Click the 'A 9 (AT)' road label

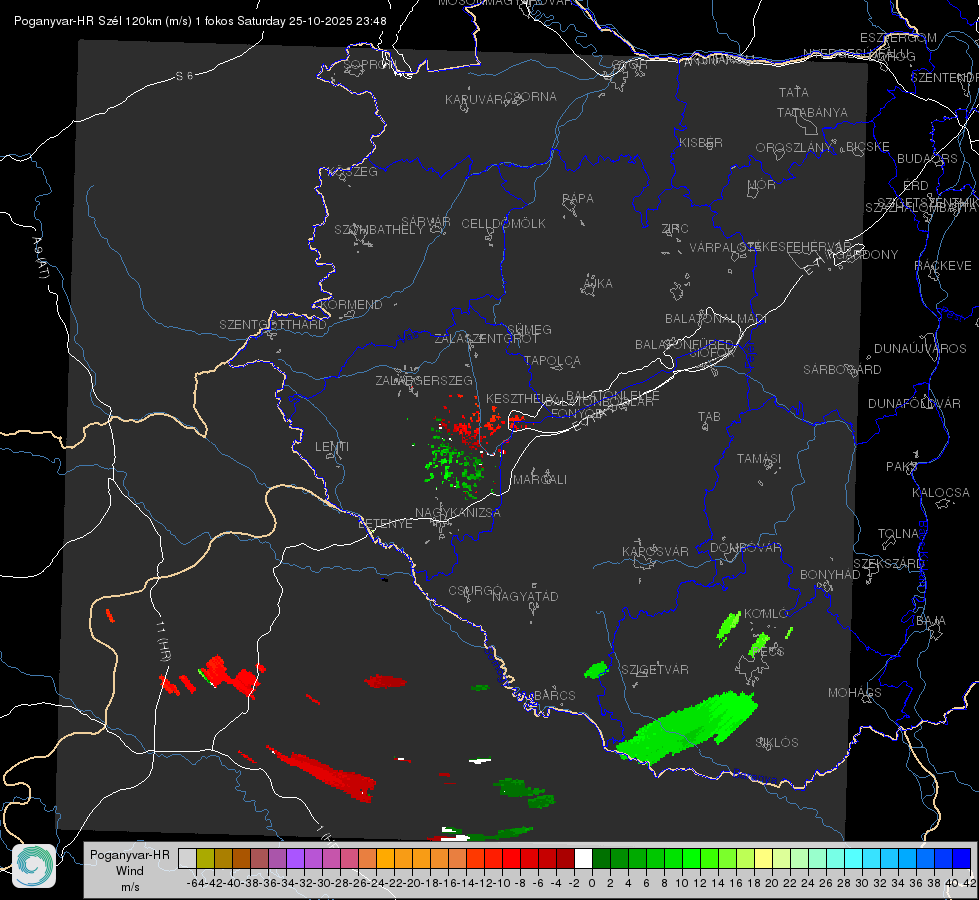[40, 258]
